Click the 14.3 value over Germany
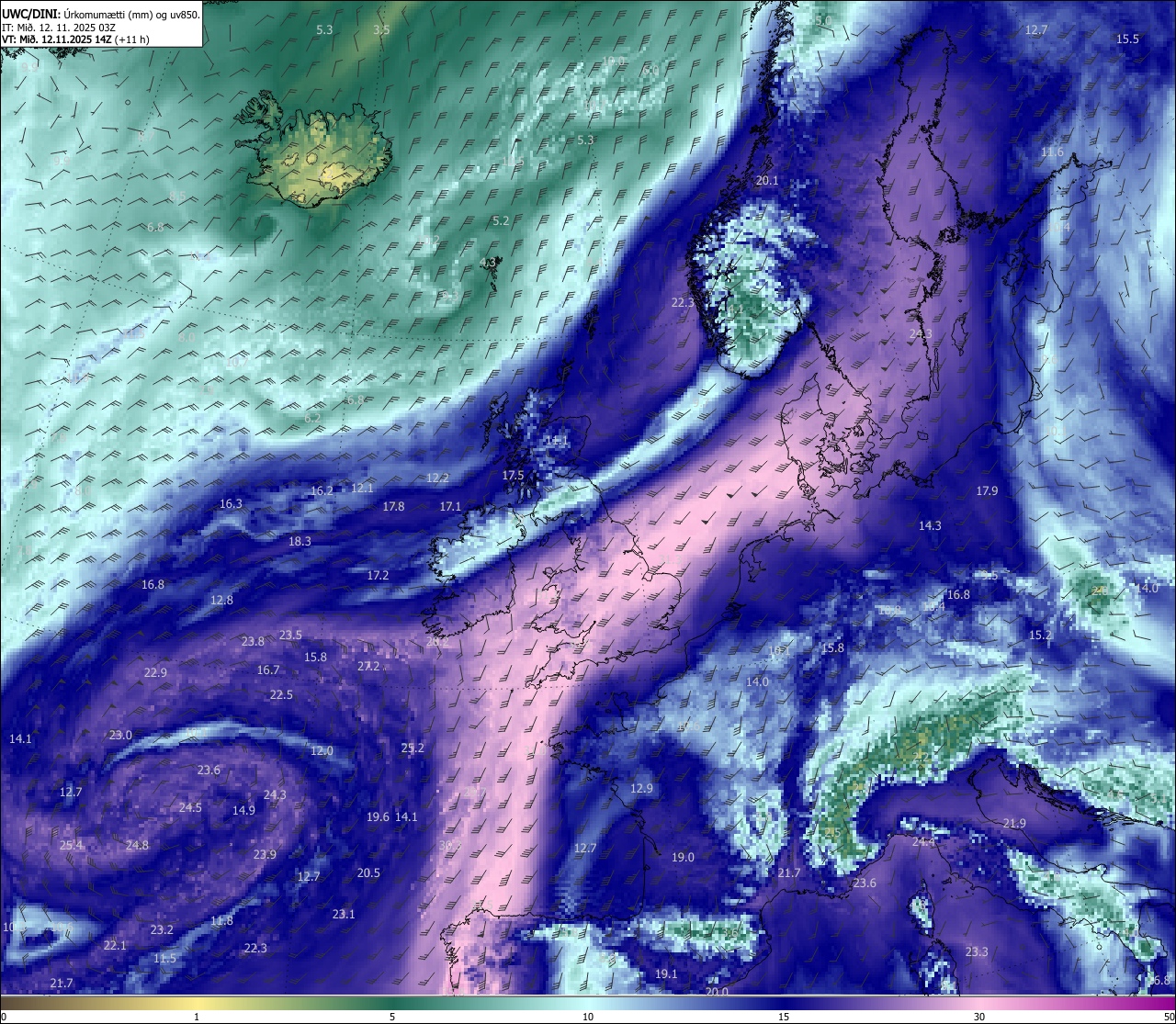Viewport: 1176px width, 1024px height. 930,525
